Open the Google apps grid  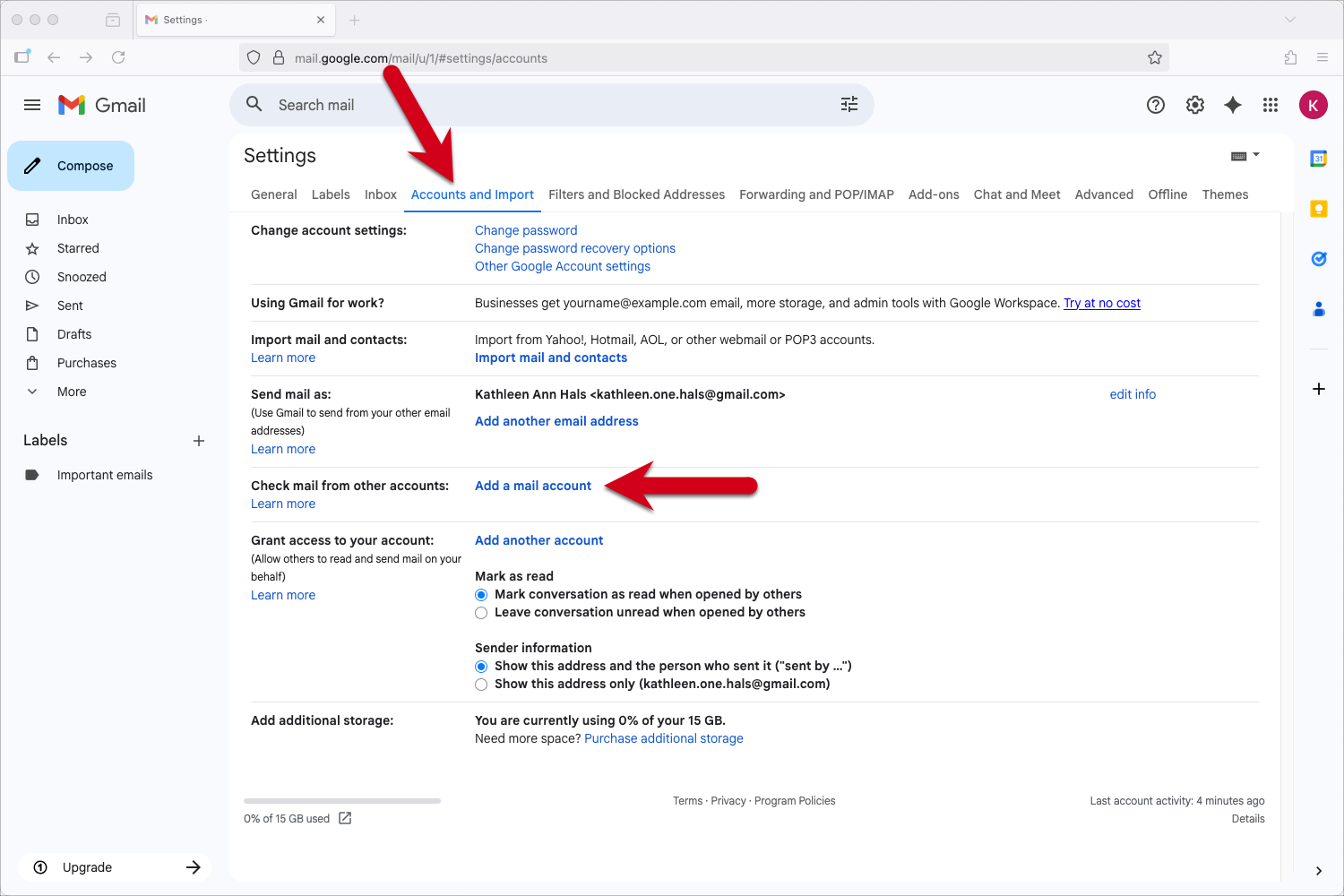(x=1271, y=105)
